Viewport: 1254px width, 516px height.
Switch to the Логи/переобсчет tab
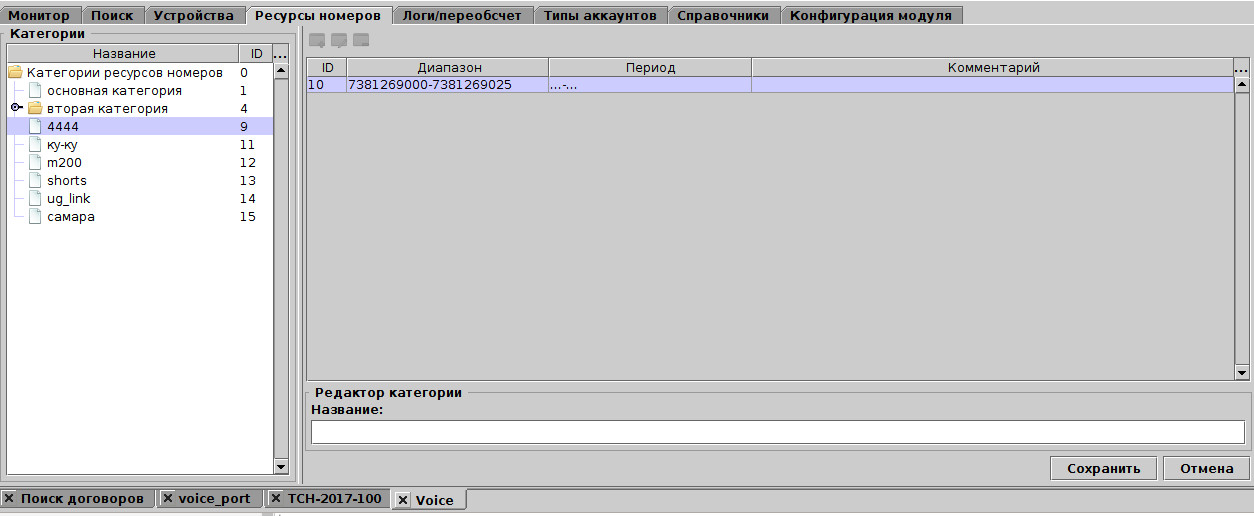(x=461, y=15)
